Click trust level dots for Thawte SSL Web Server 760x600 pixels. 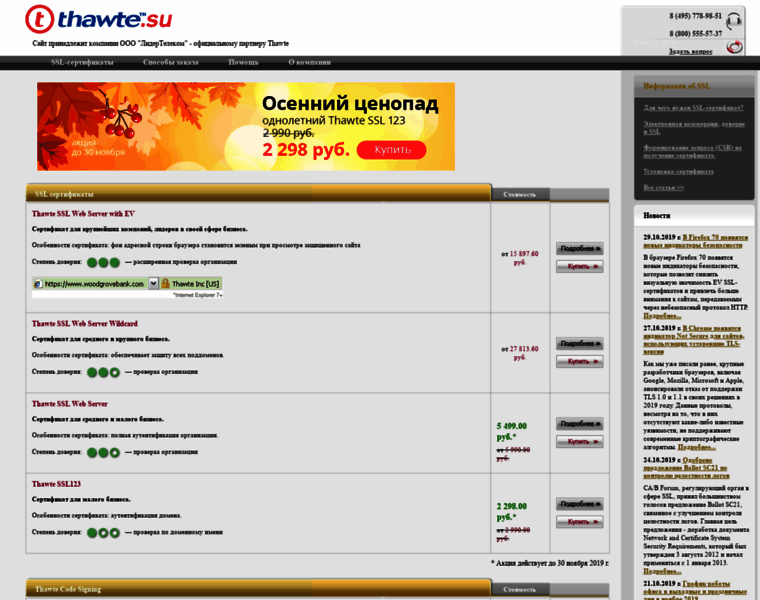[x=103, y=453]
